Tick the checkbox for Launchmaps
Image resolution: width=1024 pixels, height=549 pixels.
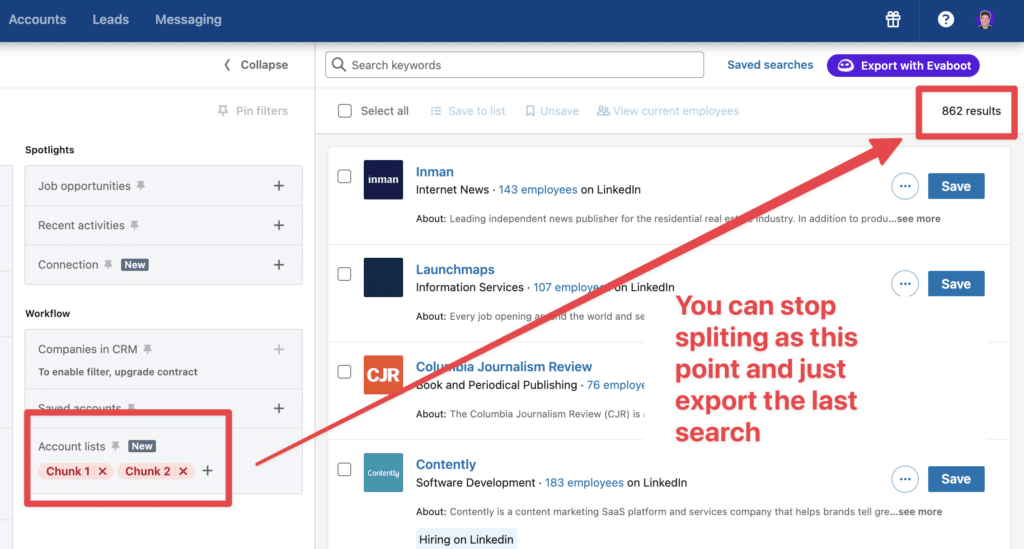pyautogui.click(x=344, y=274)
